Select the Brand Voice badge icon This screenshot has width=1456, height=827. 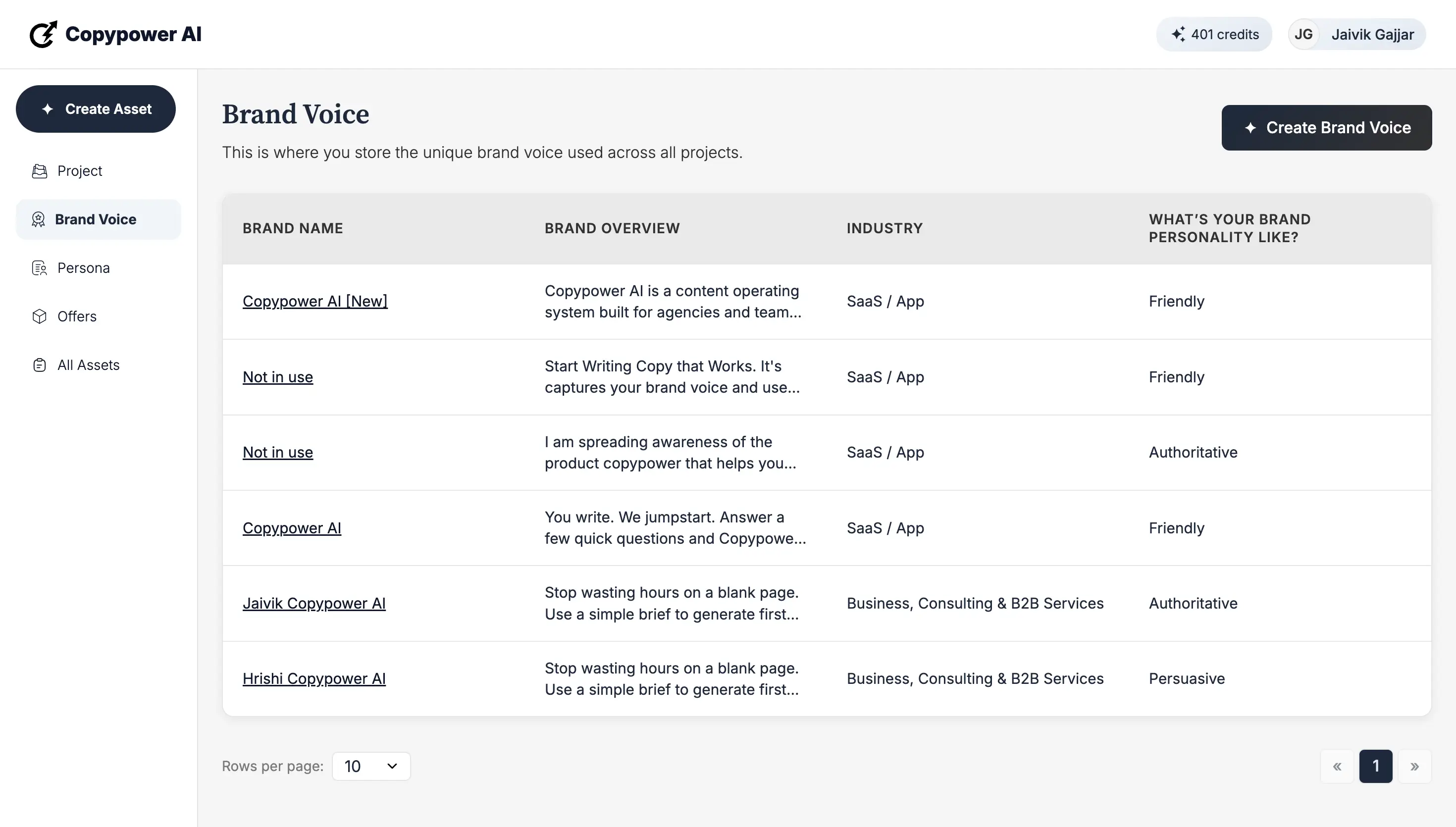[39, 219]
